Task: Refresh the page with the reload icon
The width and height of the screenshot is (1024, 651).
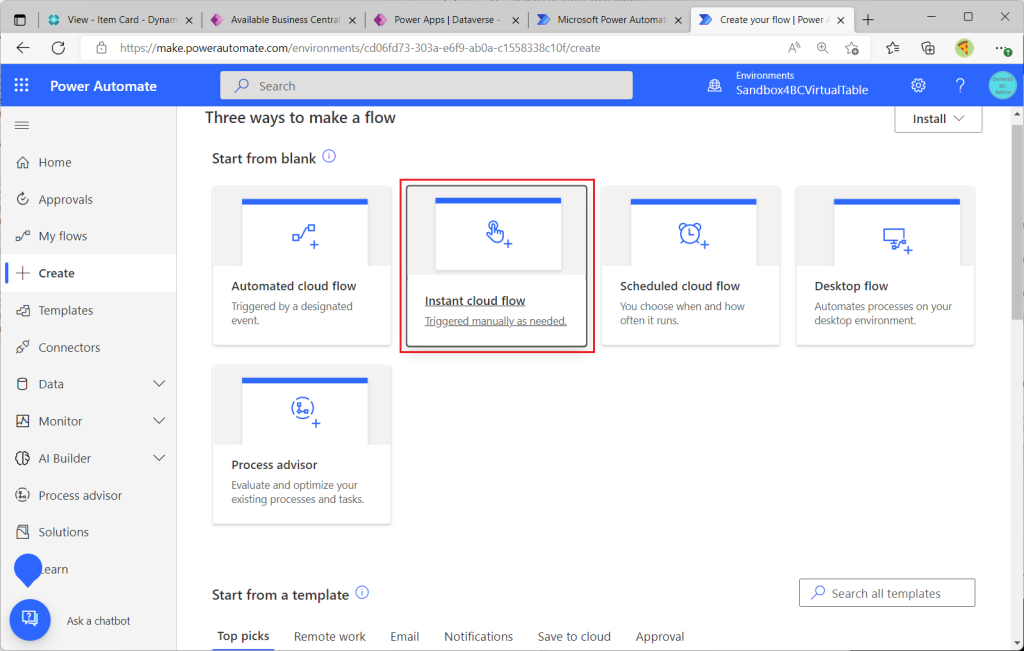Action: (59, 48)
